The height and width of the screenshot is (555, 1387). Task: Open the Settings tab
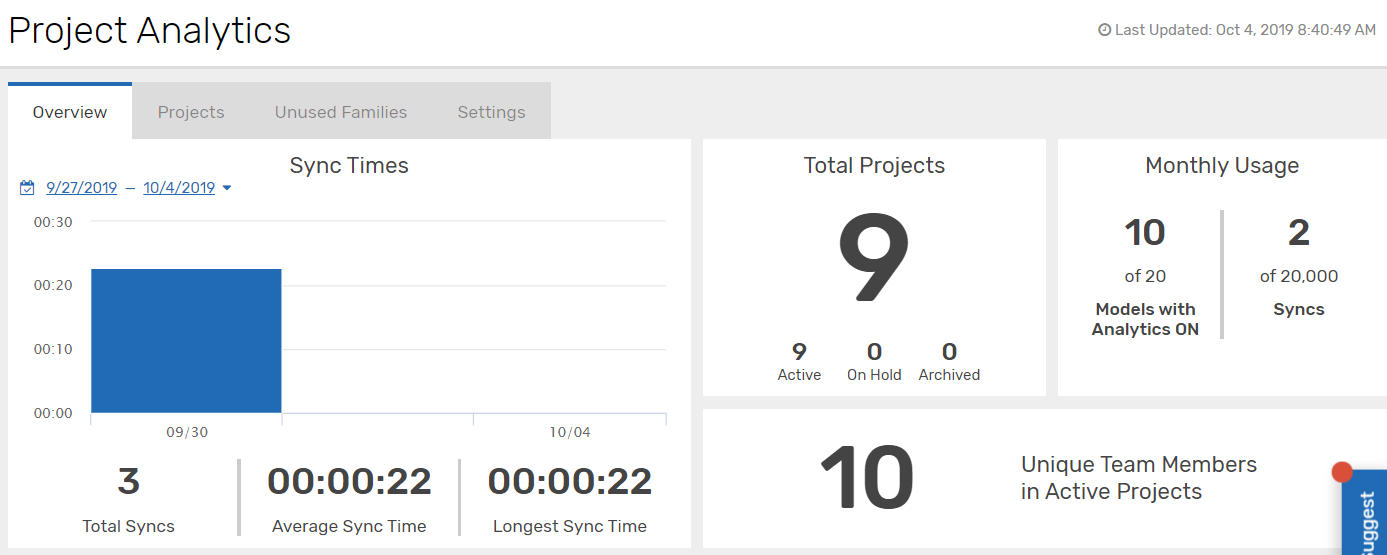(x=491, y=112)
